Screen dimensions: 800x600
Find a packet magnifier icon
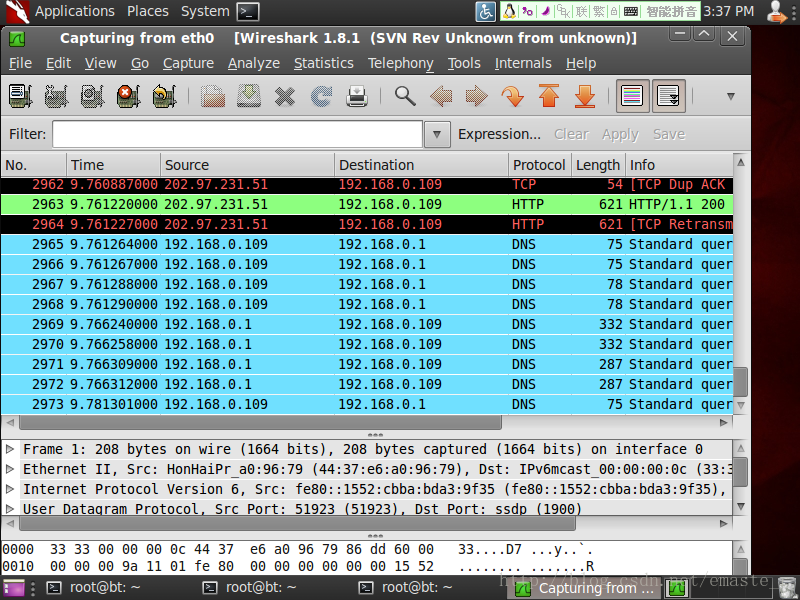[405, 96]
